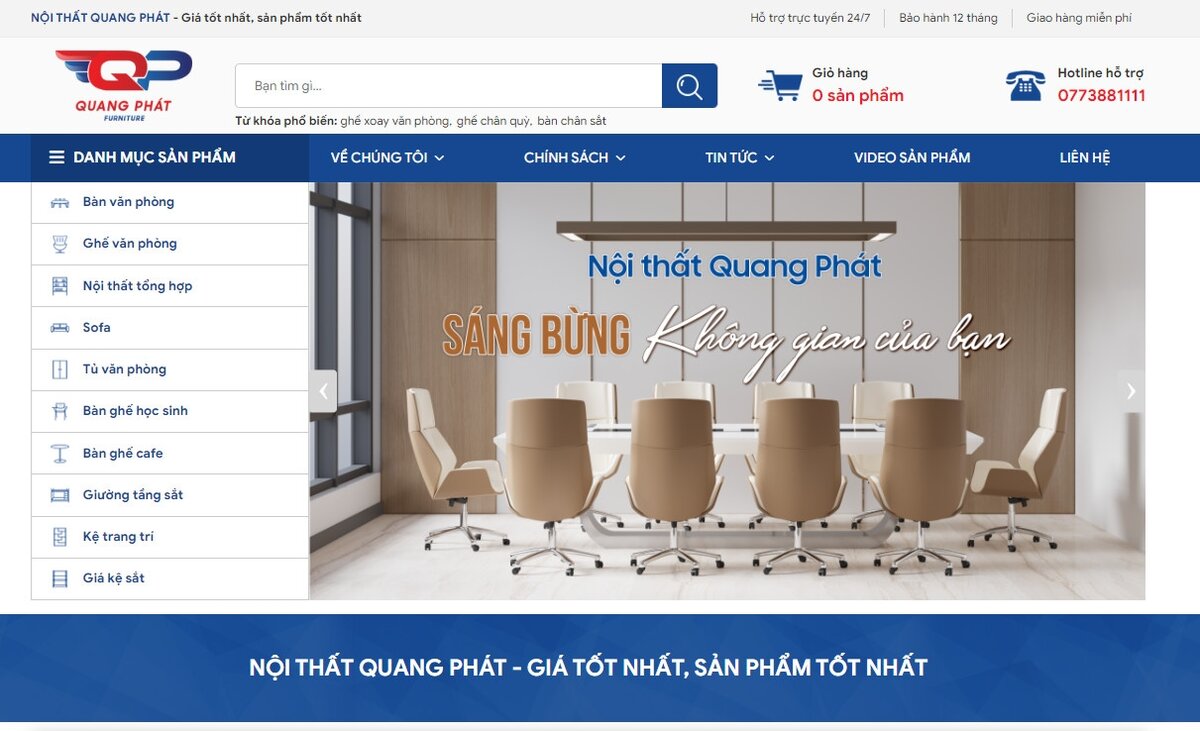The image size is (1200, 731).
Task: Click the magnifier search button
Action: (x=689, y=86)
